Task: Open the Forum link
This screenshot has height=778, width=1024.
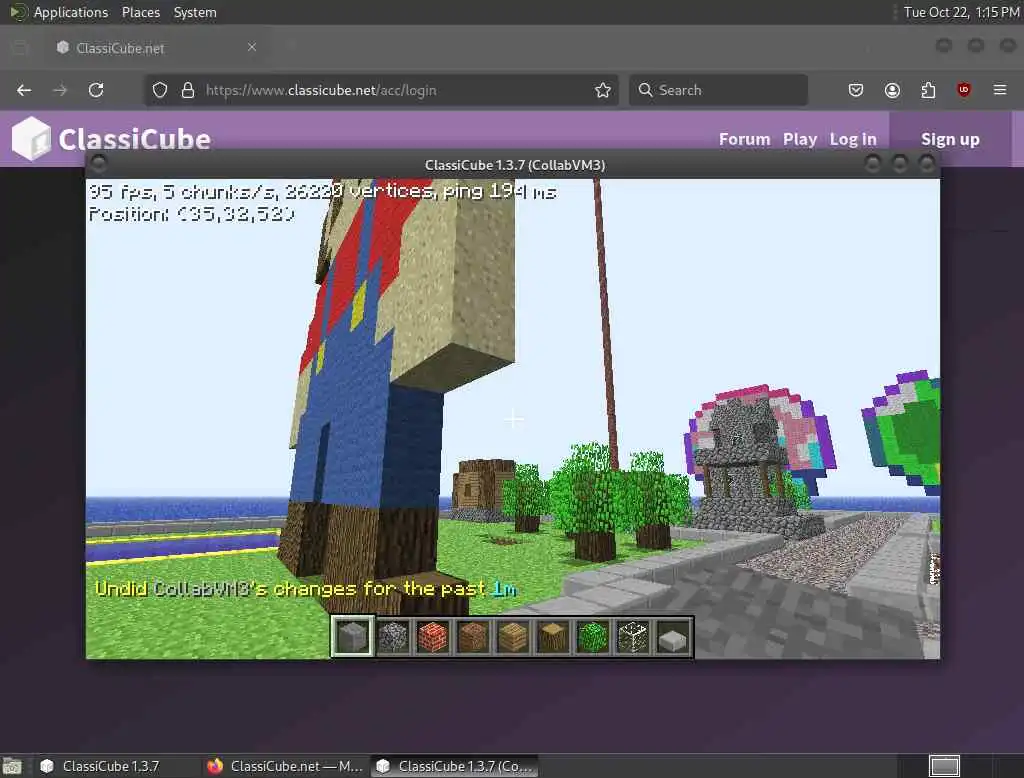Action: pos(744,139)
